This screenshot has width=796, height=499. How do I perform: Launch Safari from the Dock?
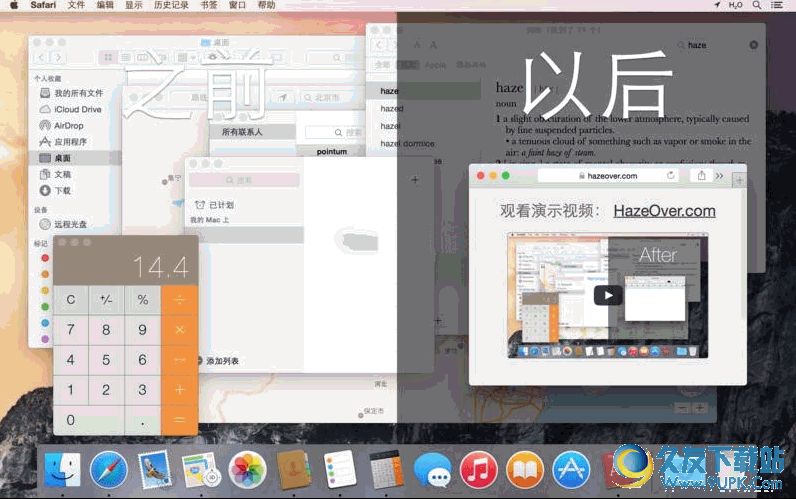point(108,470)
